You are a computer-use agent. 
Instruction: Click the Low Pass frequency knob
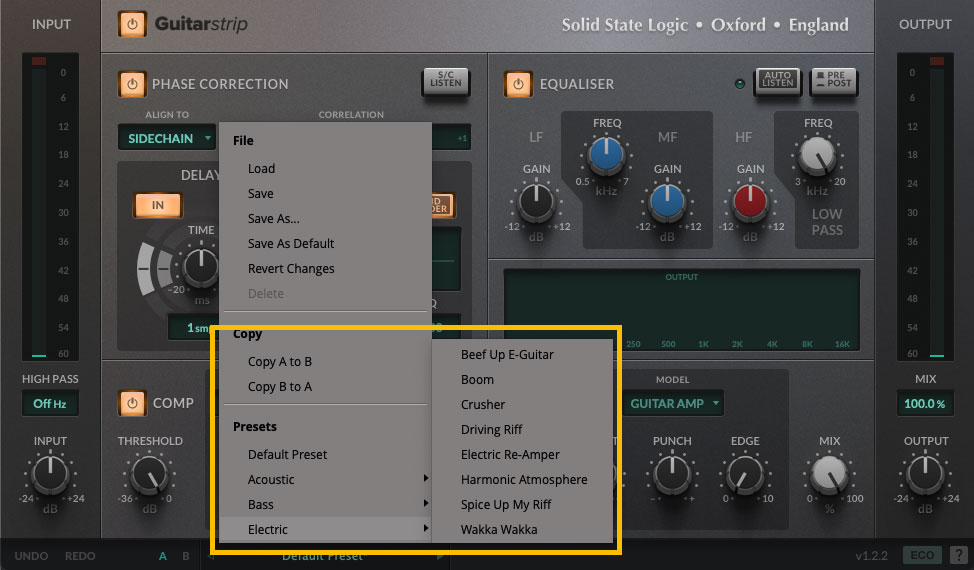[817, 155]
